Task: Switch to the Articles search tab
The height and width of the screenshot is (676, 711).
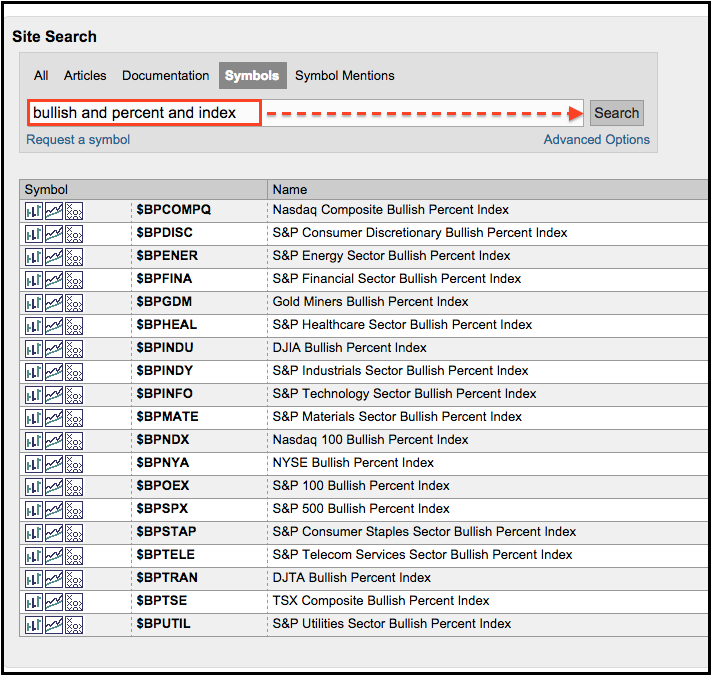Action: 85,76
